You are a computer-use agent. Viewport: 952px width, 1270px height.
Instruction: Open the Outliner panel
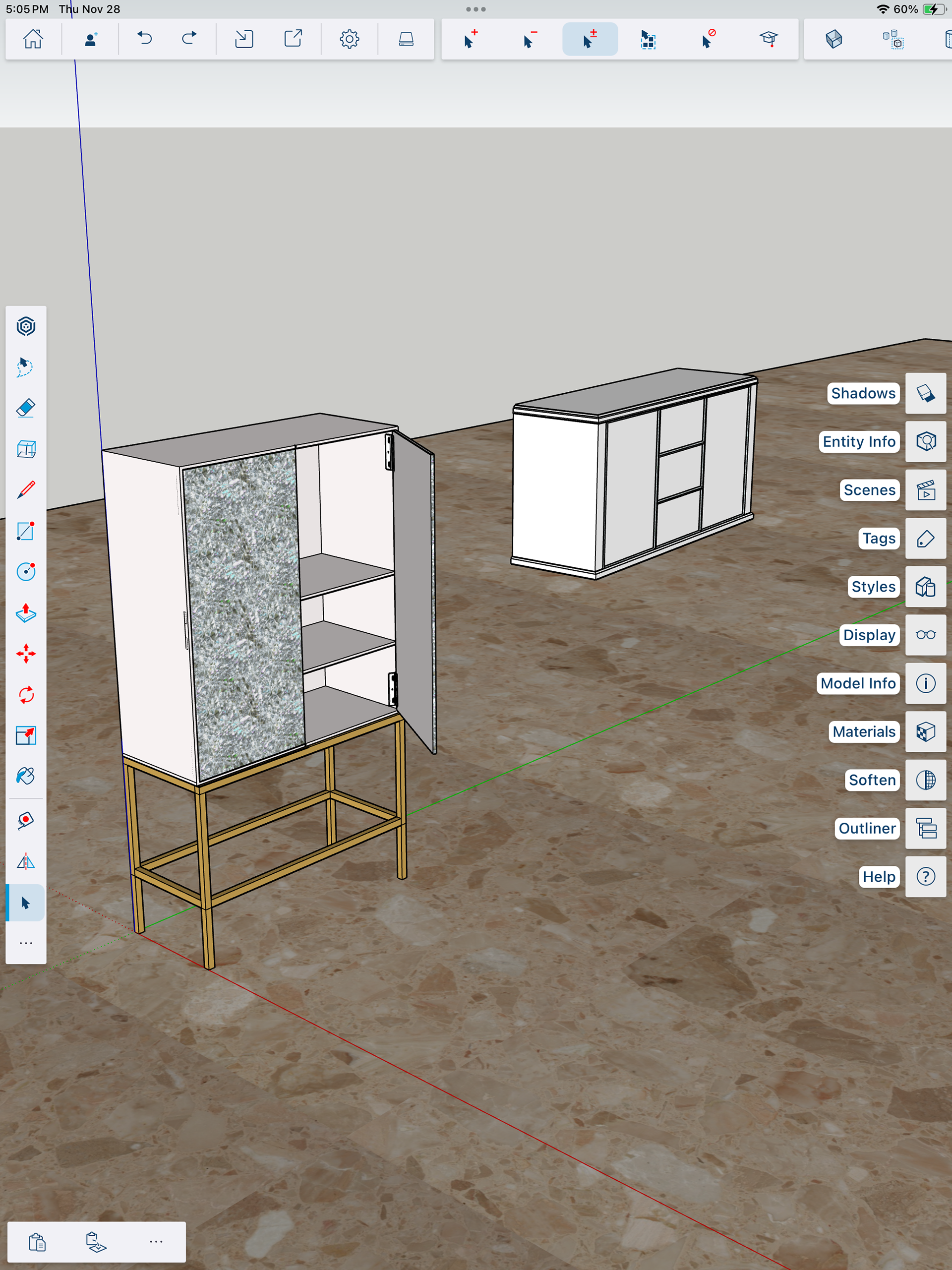click(925, 829)
